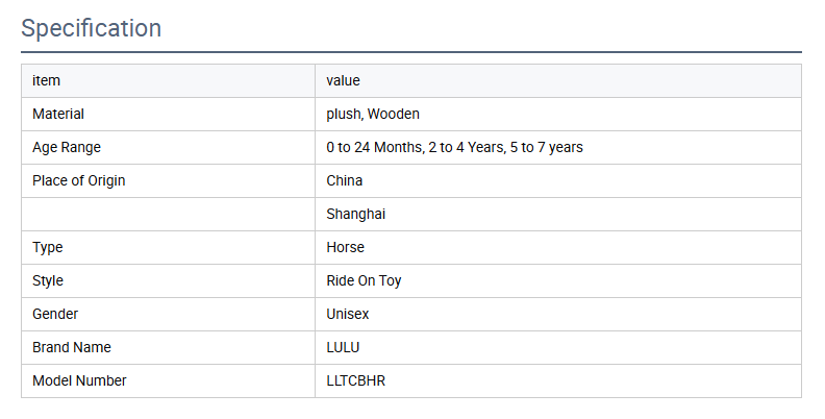Click the Shanghai value cell

558,214
